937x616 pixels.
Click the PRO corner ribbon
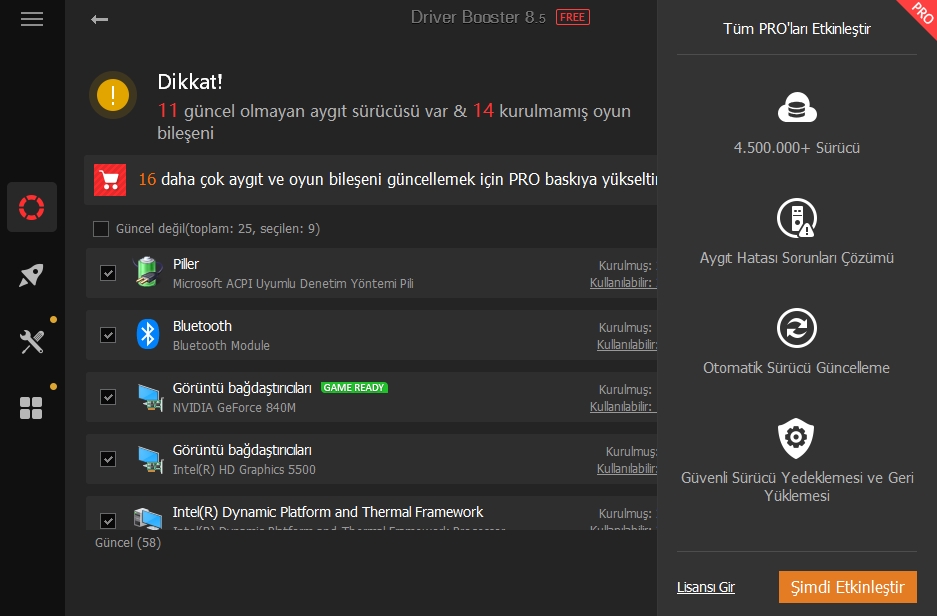click(921, 13)
